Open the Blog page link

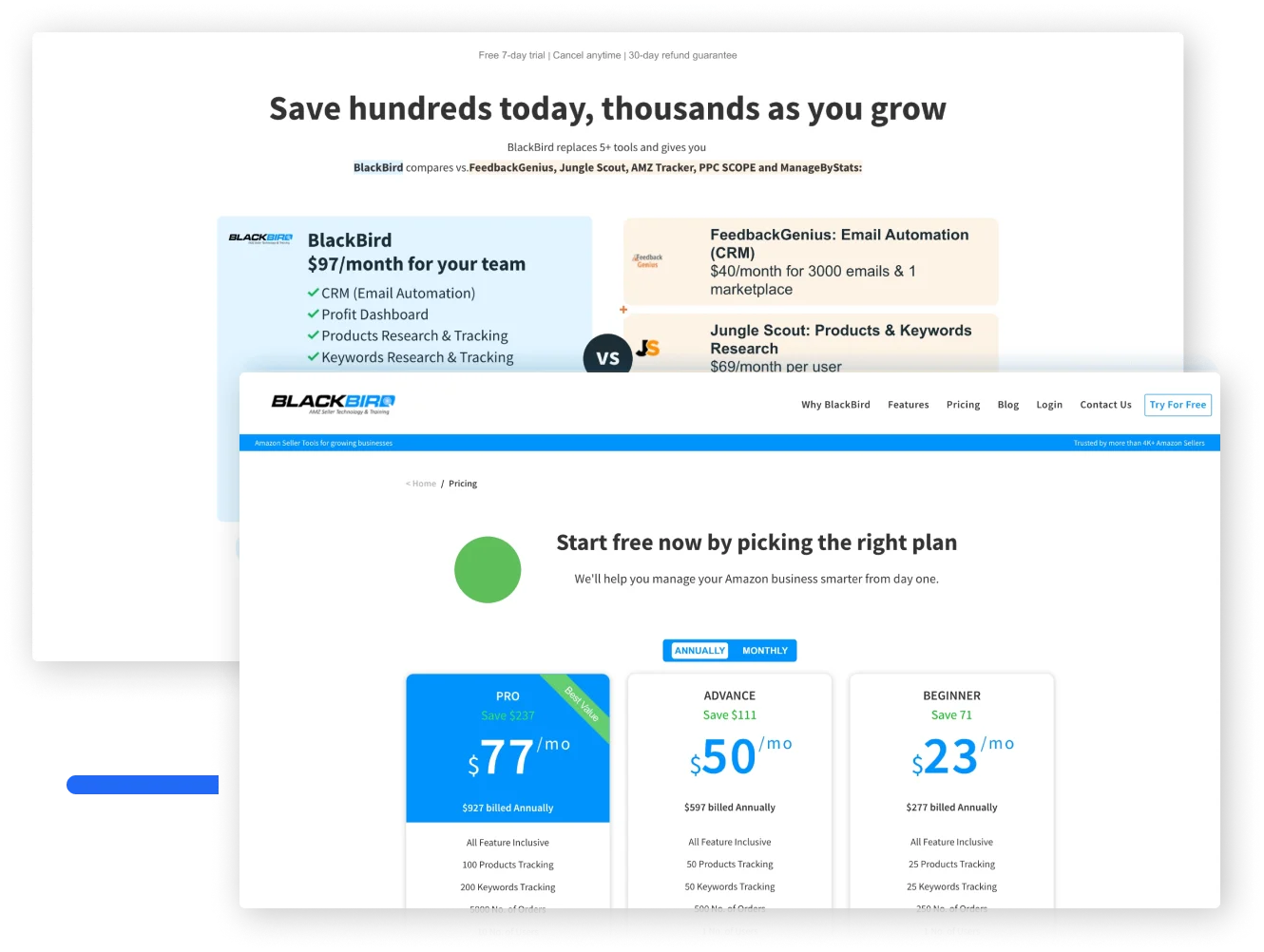pyautogui.click(x=1007, y=405)
